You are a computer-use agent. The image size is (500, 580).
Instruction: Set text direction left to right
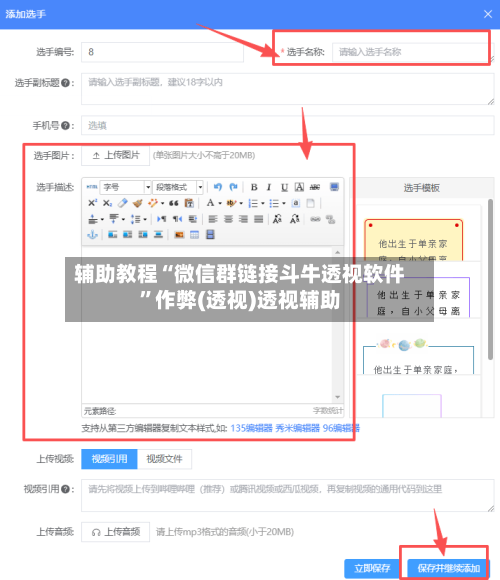162,219
